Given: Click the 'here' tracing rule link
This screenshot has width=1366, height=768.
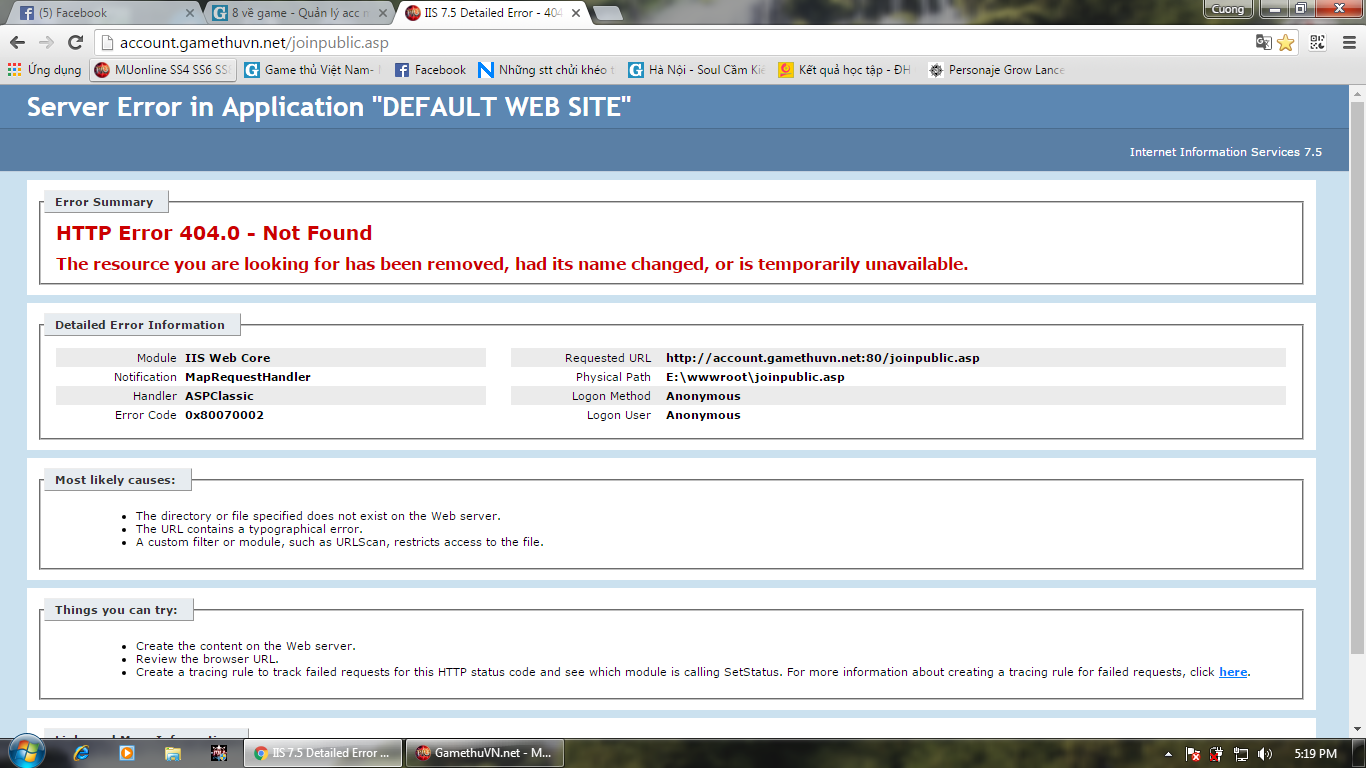Looking at the screenshot, I should [1233, 672].
